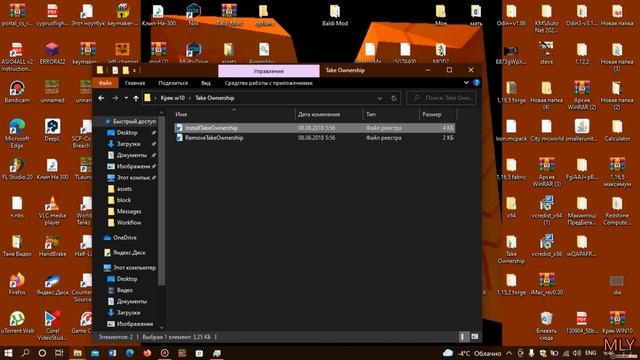Image resolution: width=640 pixels, height=360 pixels.
Task: Select FL Studio 20 desktop icon
Action: (x=17, y=169)
